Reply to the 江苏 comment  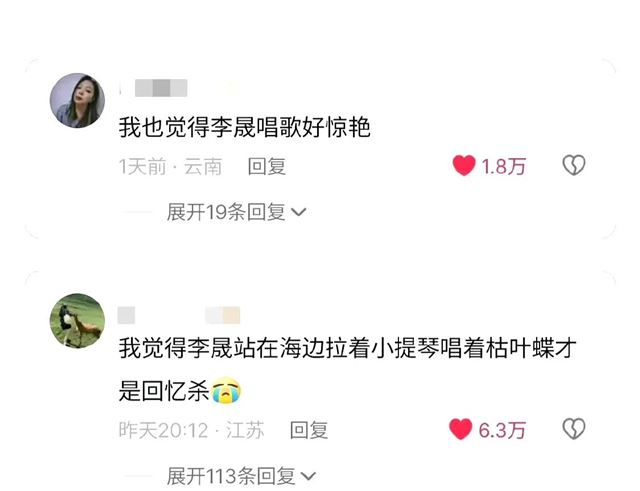point(309,430)
